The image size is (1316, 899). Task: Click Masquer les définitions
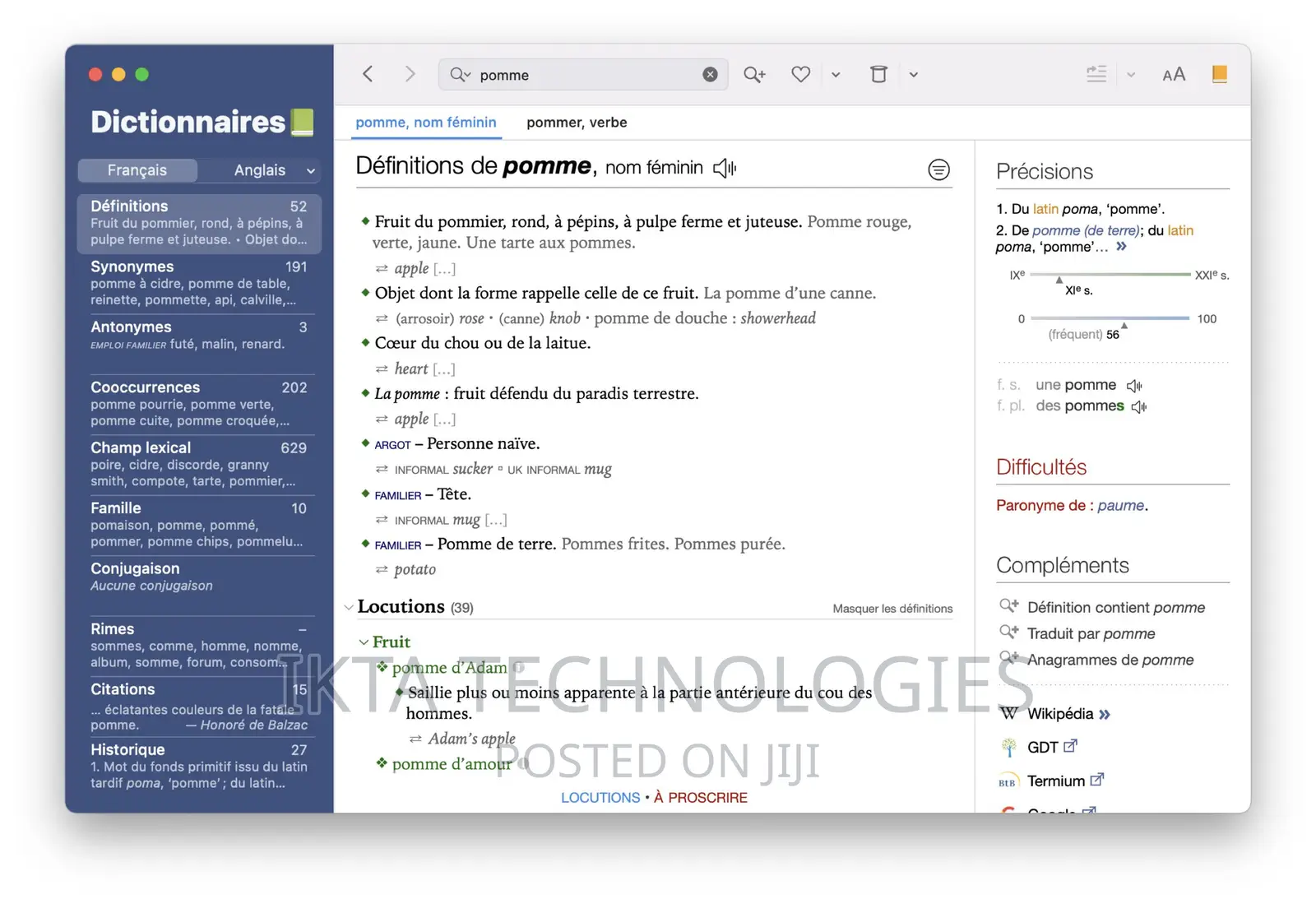pos(892,609)
